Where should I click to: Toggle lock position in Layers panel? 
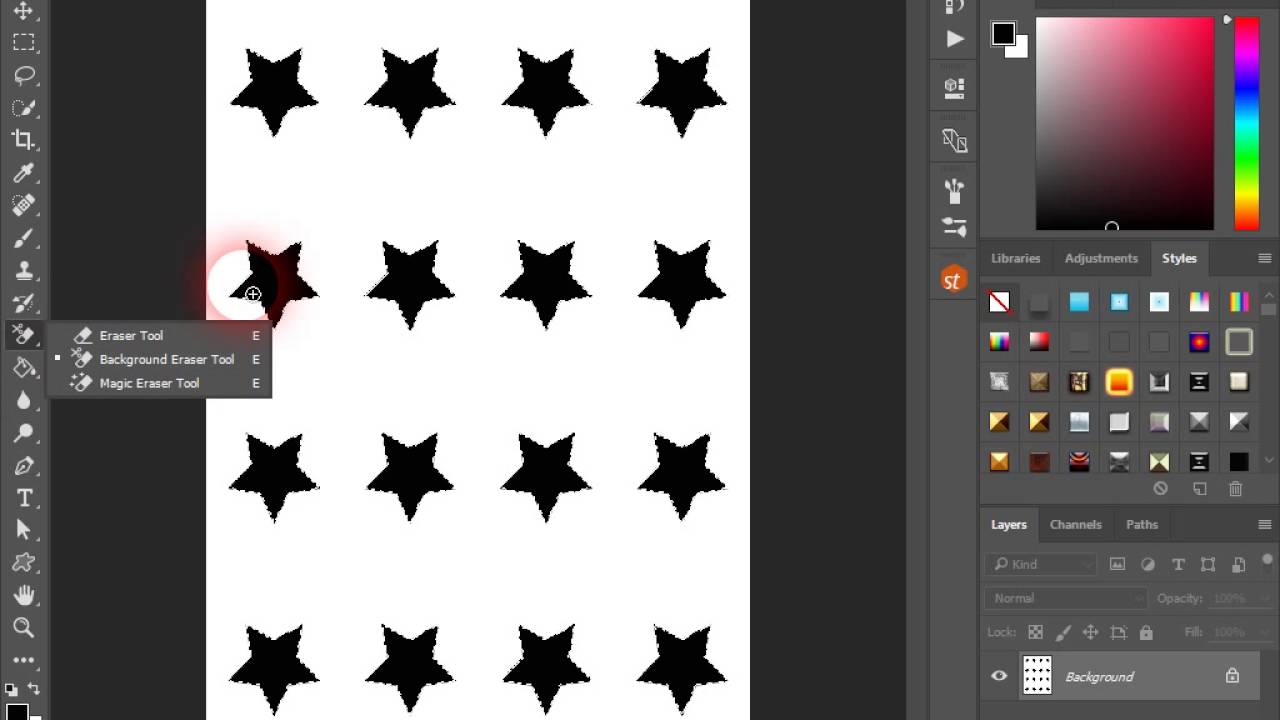pos(1090,632)
